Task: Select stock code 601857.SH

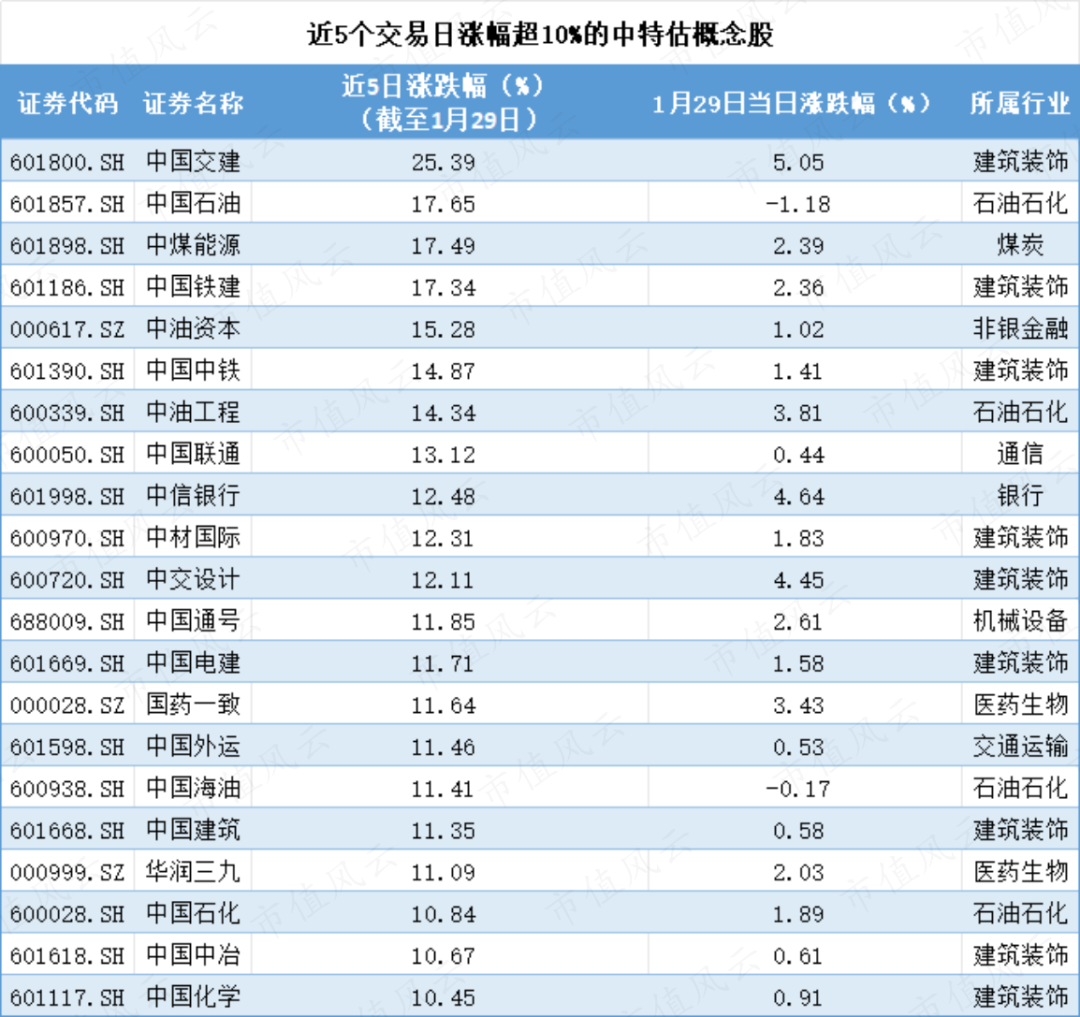Action: coord(67,205)
